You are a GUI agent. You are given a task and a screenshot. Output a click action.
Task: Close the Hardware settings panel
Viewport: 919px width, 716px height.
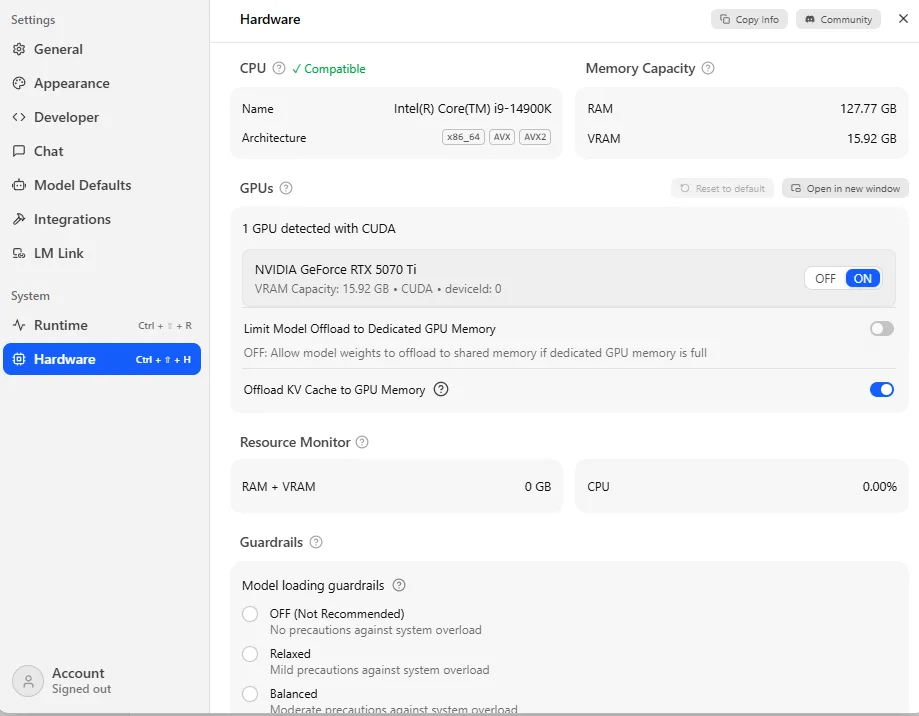coord(903,19)
